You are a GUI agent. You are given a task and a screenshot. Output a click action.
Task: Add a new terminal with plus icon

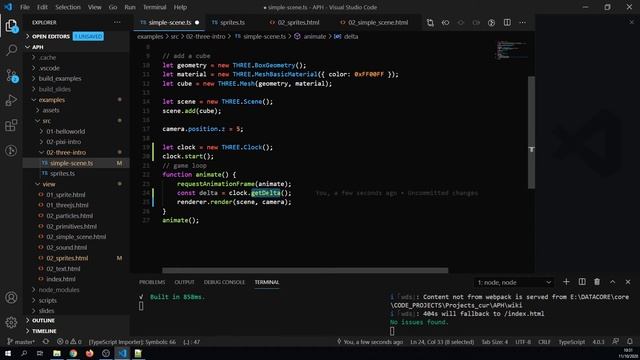(x=566, y=282)
